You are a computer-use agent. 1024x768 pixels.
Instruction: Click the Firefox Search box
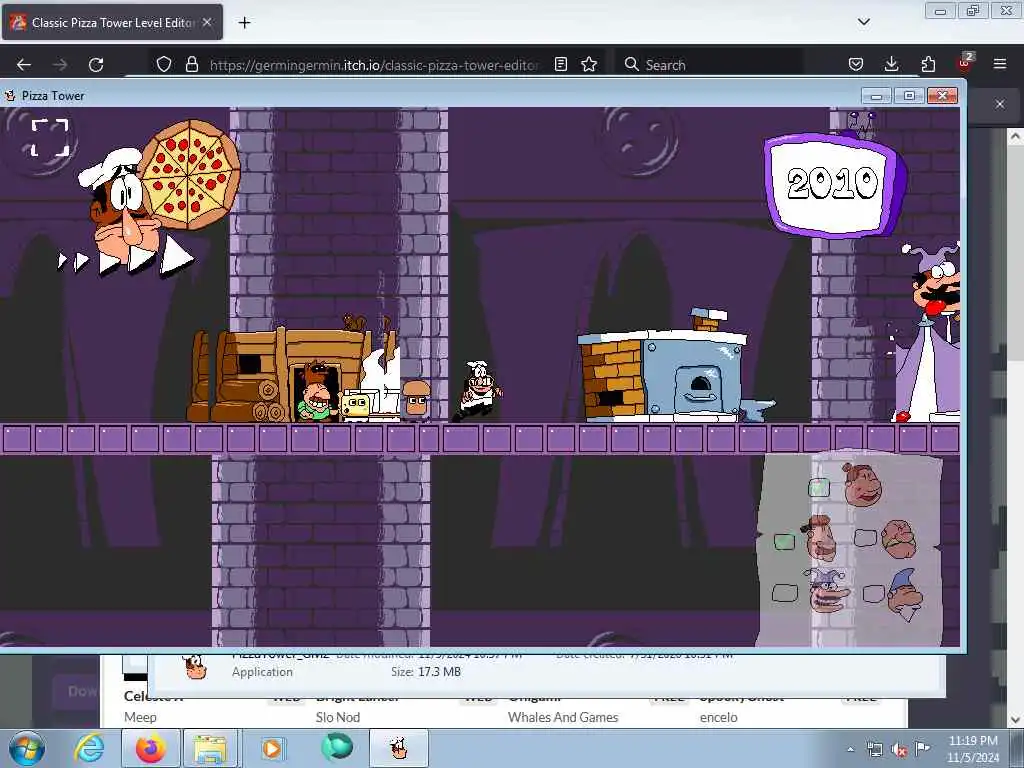click(709, 65)
